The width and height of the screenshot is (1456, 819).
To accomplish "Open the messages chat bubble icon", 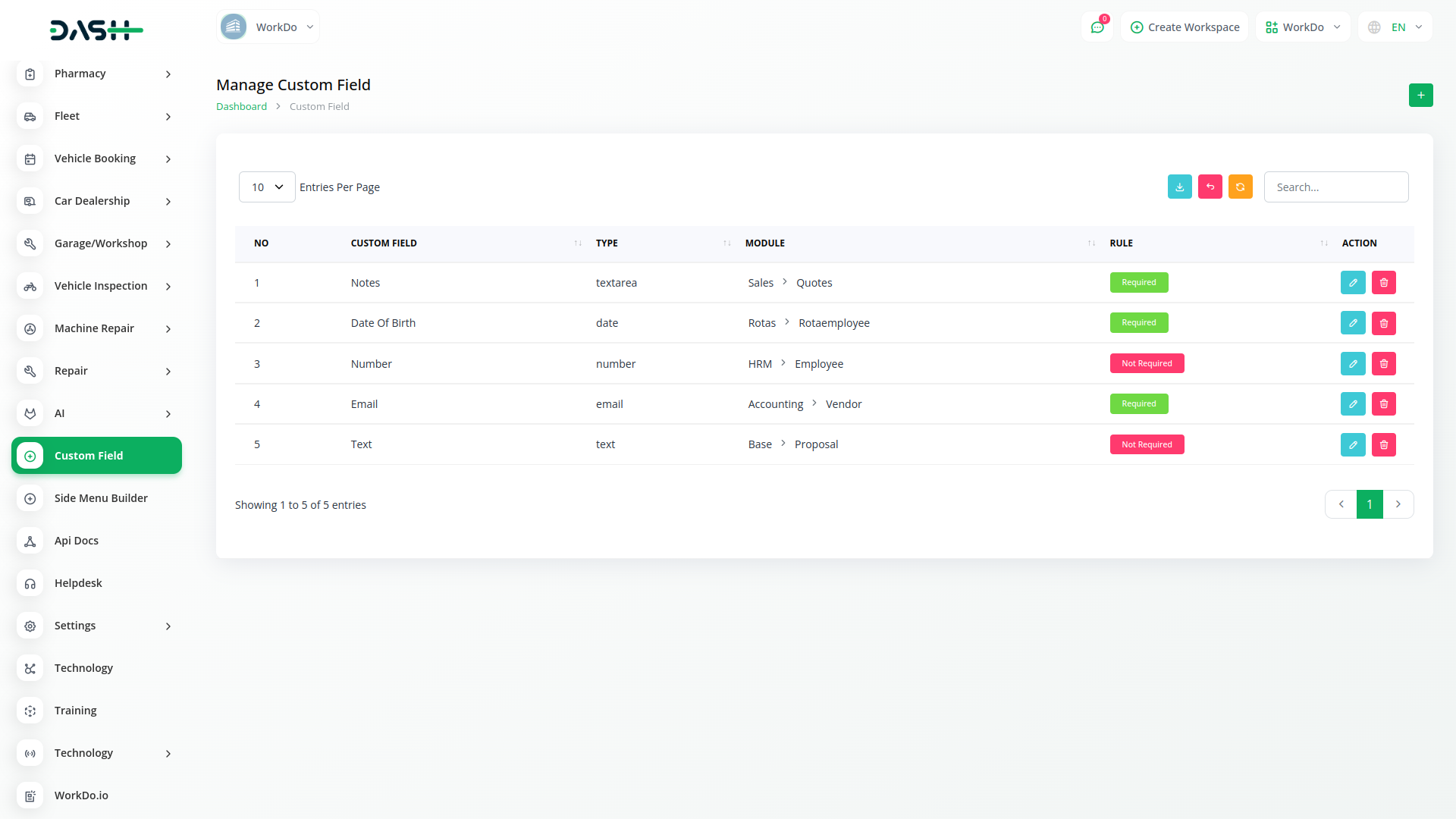I will click(x=1097, y=27).
